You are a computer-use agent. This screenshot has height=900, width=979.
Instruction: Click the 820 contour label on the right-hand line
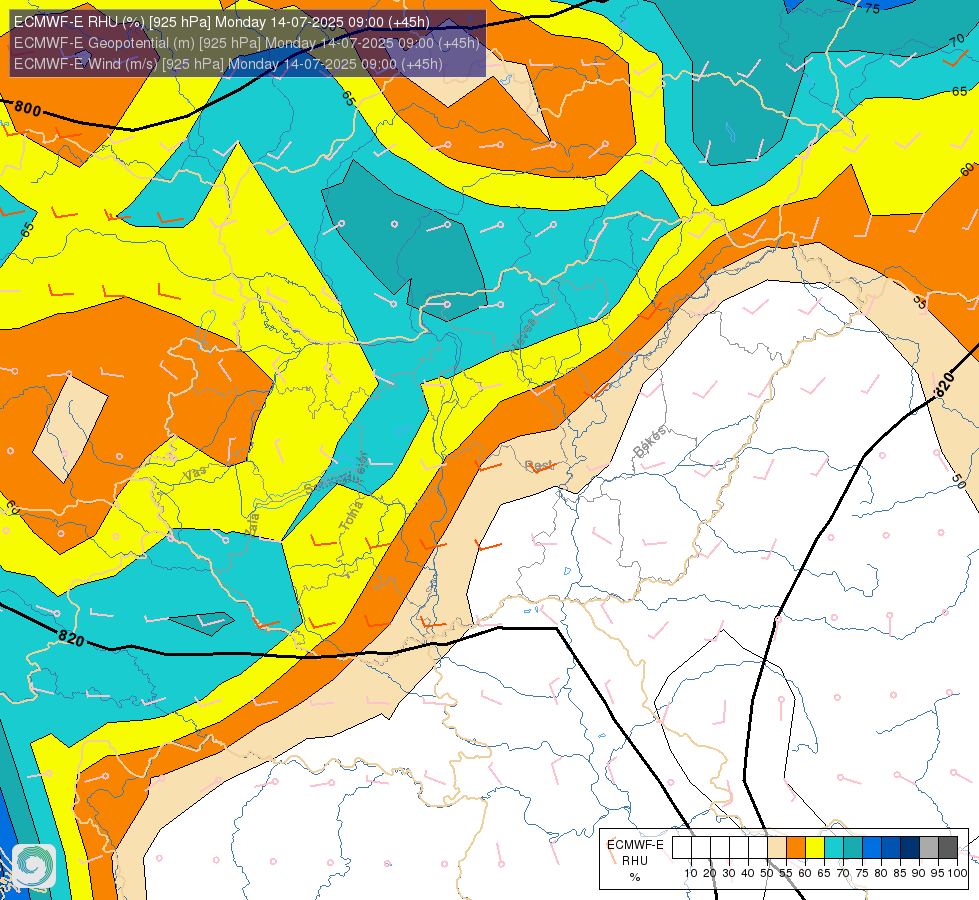pyautogui.click(x=945, y=384)
